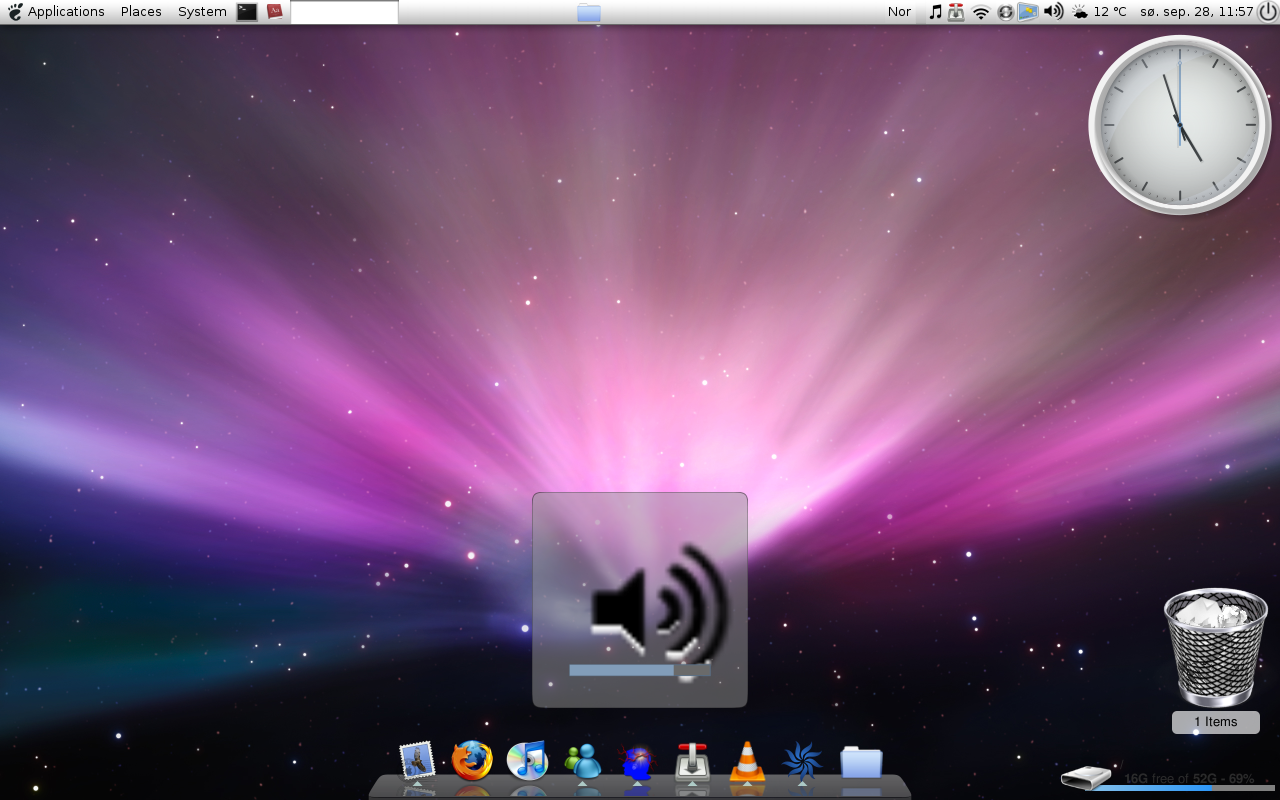This screenshot has height=800, width=1280.
Task: Click the weather cloud icon
Action: pos(1080,12)
